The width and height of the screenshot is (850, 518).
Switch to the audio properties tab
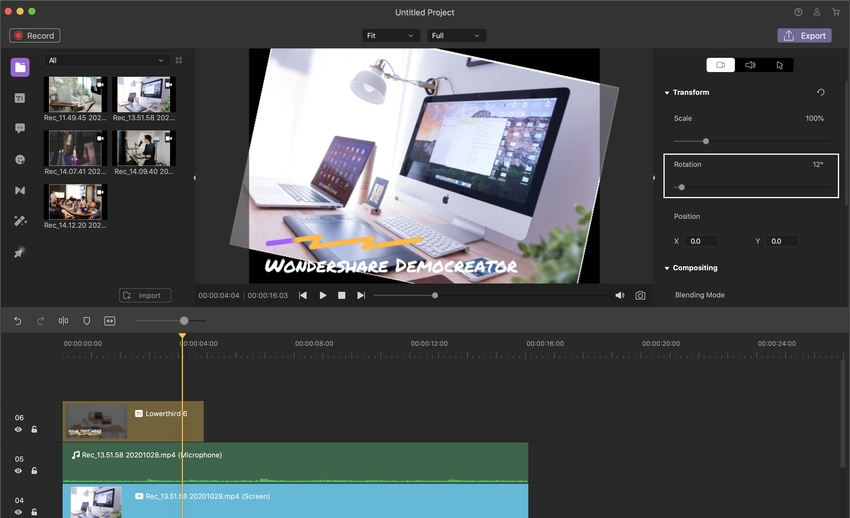pos(750,65)
